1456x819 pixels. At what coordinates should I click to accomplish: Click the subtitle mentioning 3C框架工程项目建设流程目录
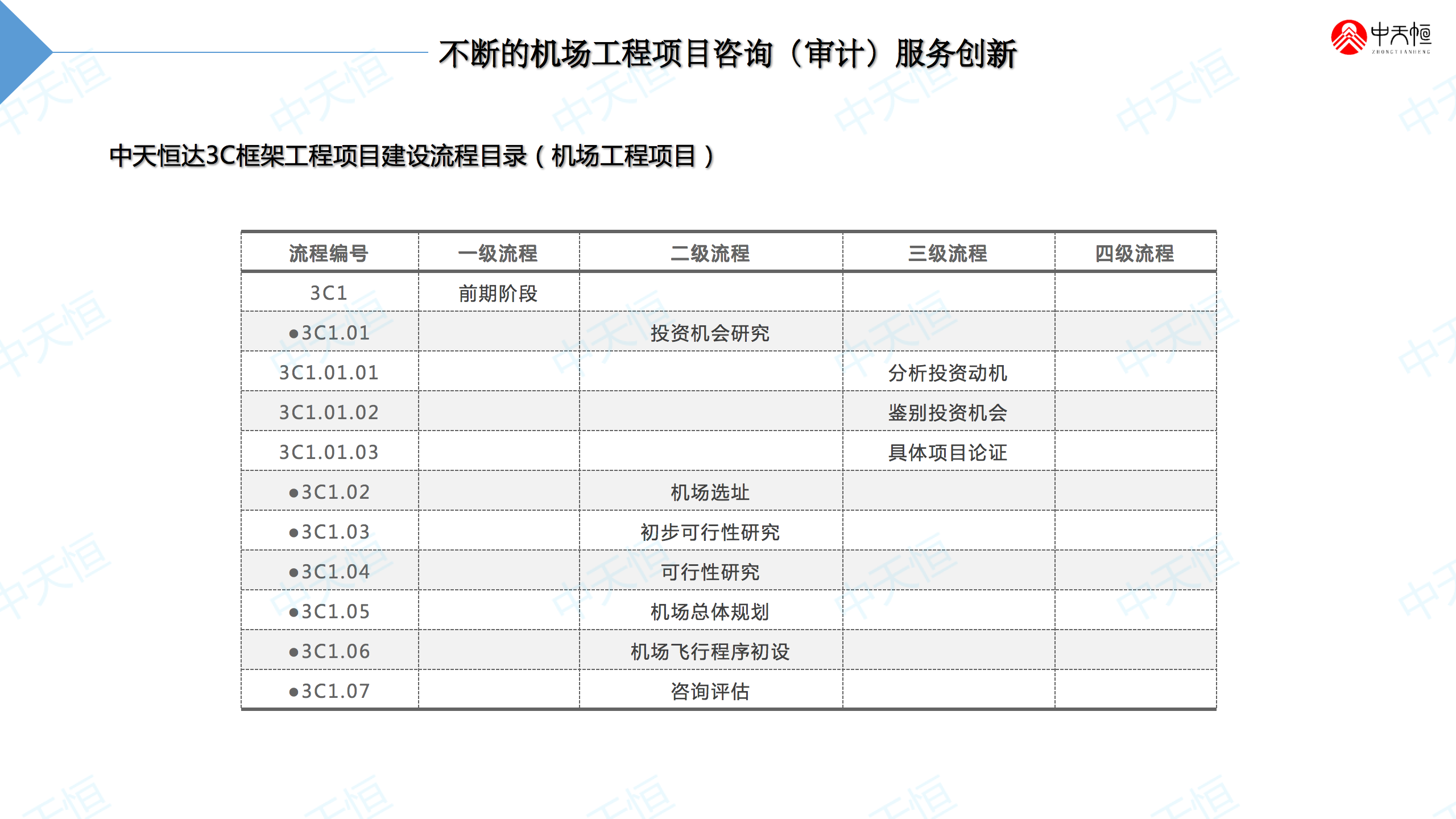(x=412, y=156)
